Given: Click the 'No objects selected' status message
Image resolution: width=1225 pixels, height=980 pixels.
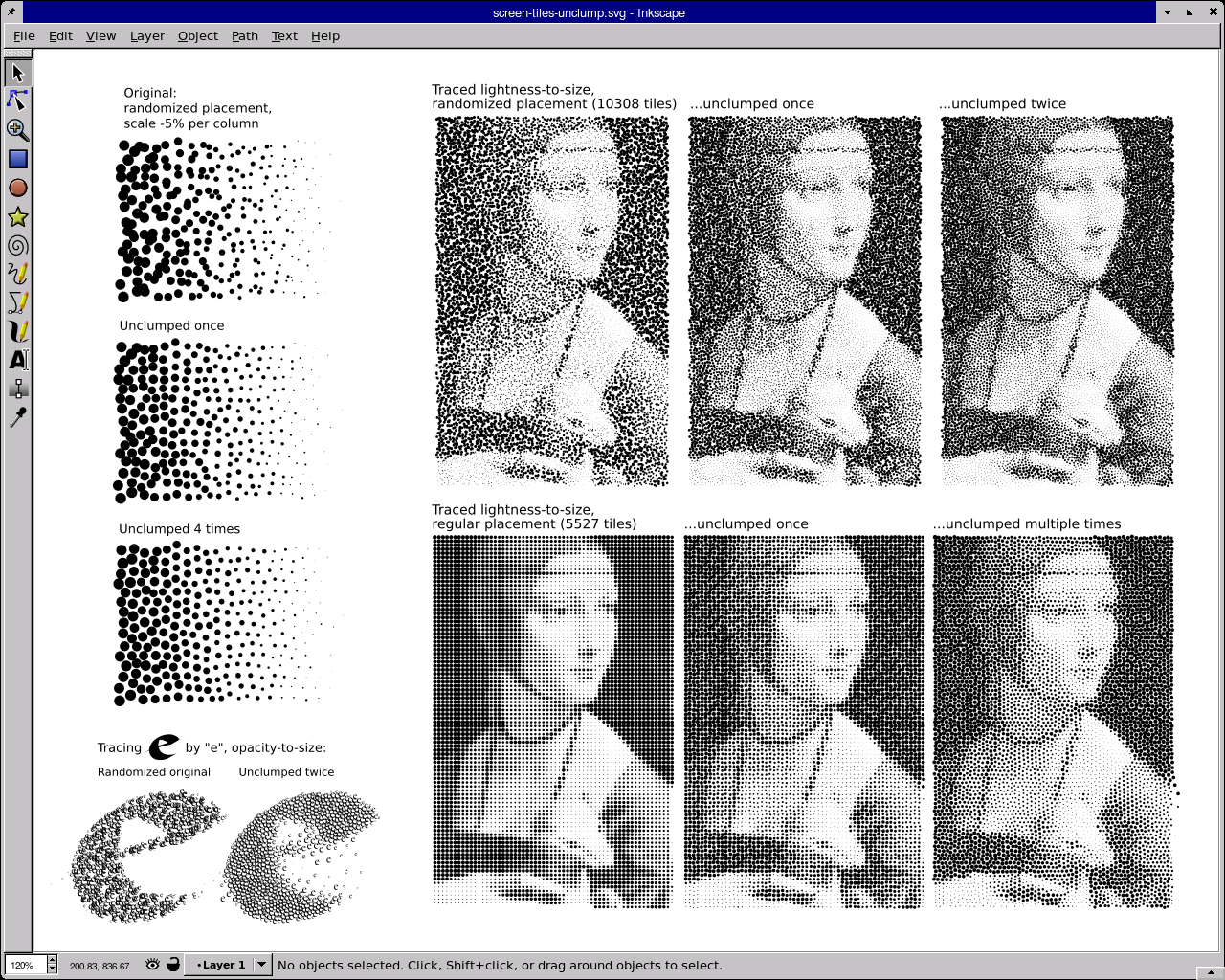Looking at the screenshot, I should pyautogui.click(x=500, y=965).
